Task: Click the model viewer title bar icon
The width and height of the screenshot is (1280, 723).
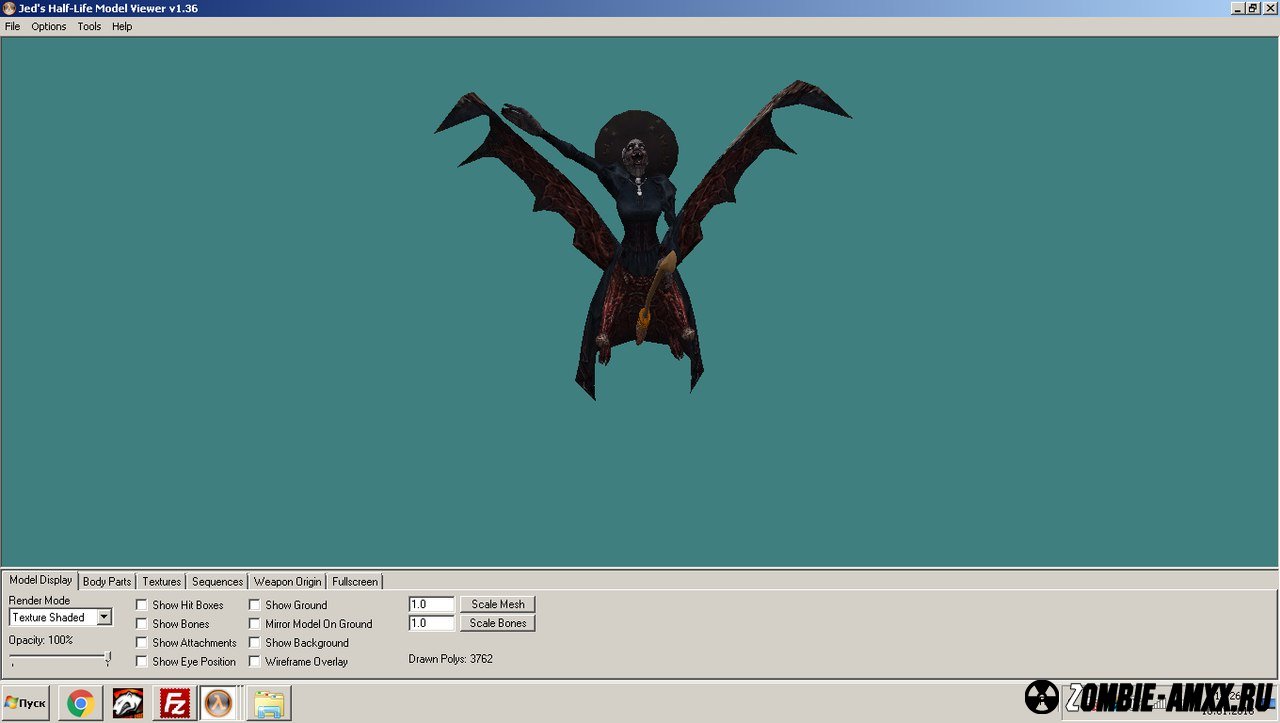Action: tap(9, 8)
